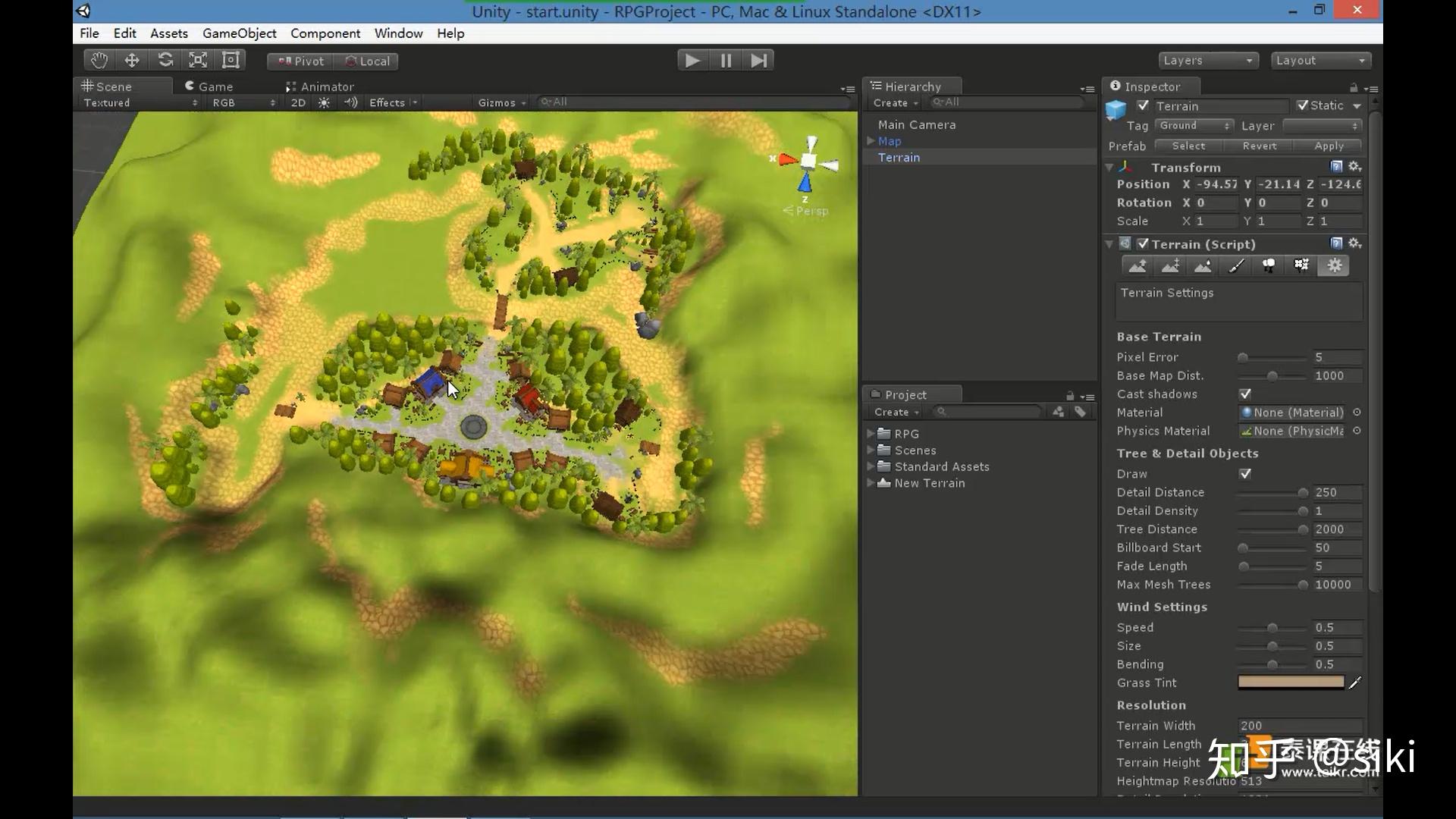
Task: Click the Step forward button
Action: coord(758,61)
